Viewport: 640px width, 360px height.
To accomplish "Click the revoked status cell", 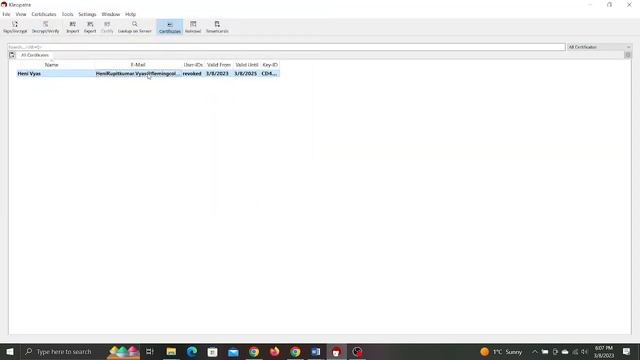I will [192, 74].
